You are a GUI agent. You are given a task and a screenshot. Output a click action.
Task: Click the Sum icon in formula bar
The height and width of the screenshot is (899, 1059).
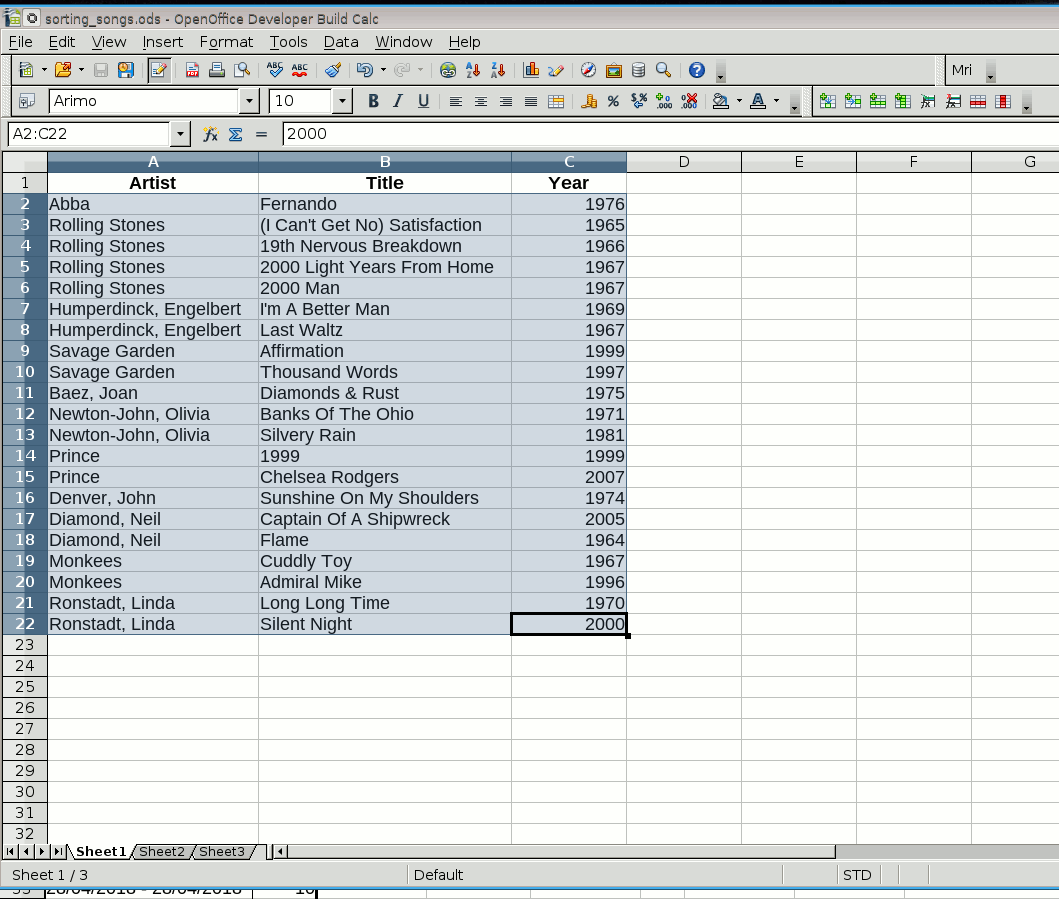point(236,134)
